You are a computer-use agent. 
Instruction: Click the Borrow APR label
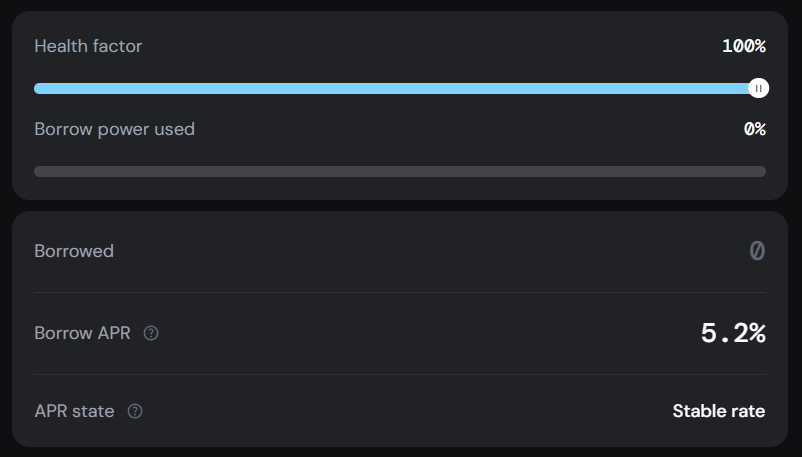coord(82,333)
